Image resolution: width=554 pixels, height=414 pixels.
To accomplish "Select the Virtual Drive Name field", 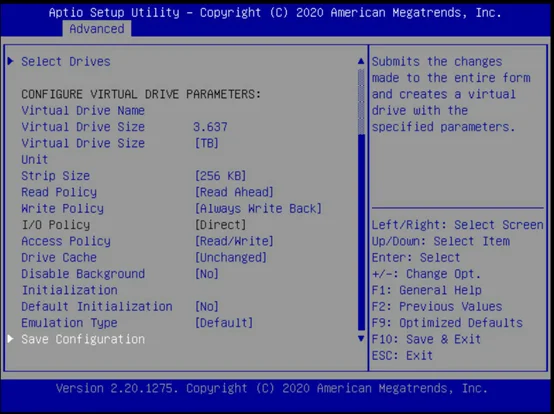I will click(x=83, y=111).
